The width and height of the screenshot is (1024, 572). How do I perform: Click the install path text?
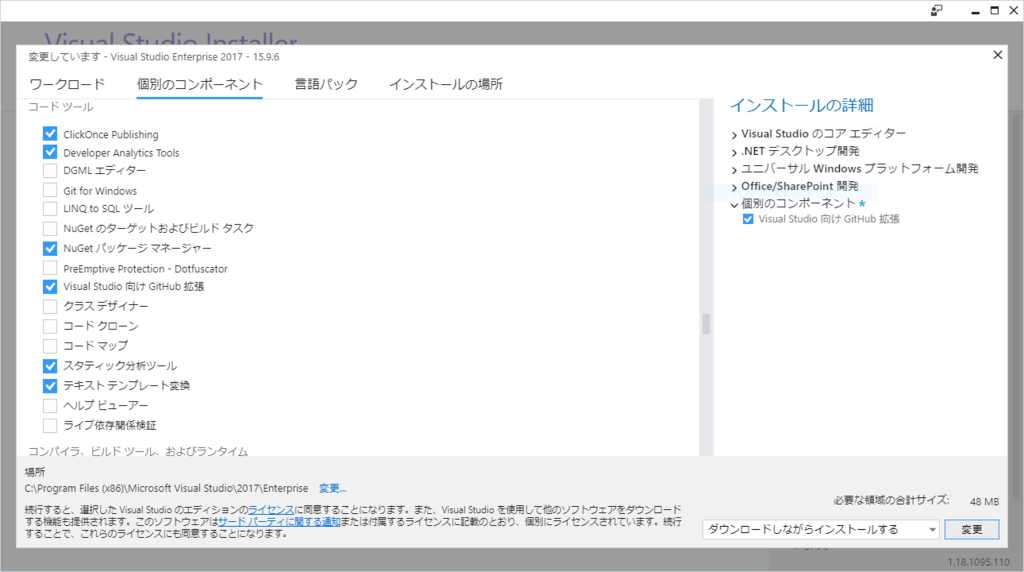pos(167,488)
